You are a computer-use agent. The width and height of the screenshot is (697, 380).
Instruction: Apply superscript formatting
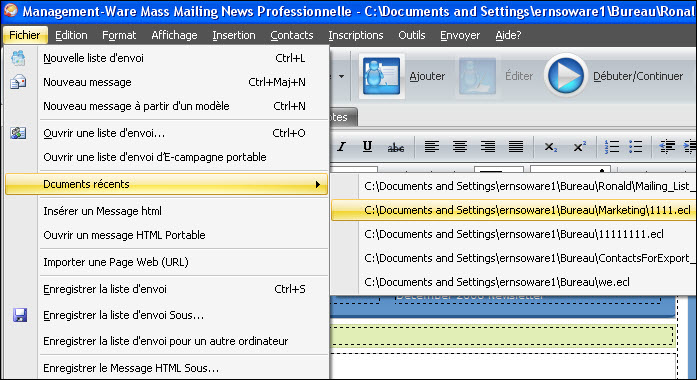coord(579,147)
